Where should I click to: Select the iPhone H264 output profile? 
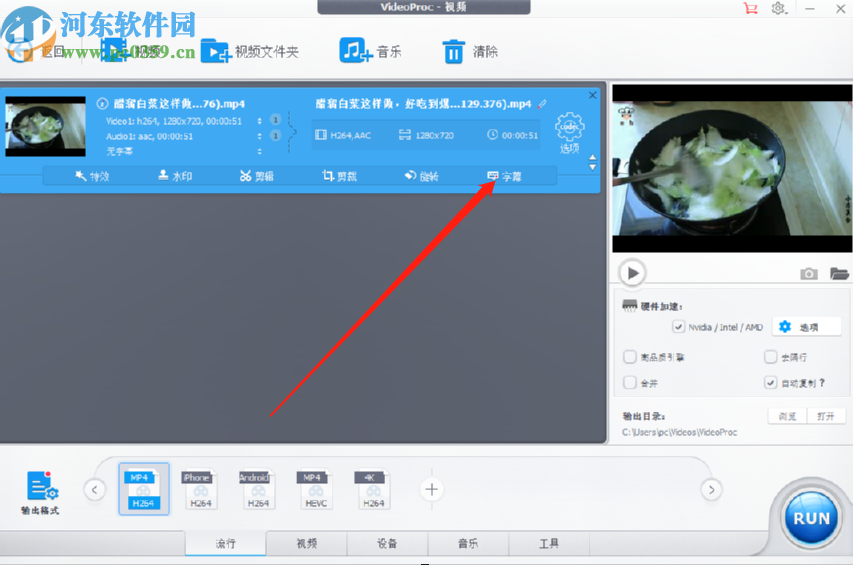click(199, 489)
